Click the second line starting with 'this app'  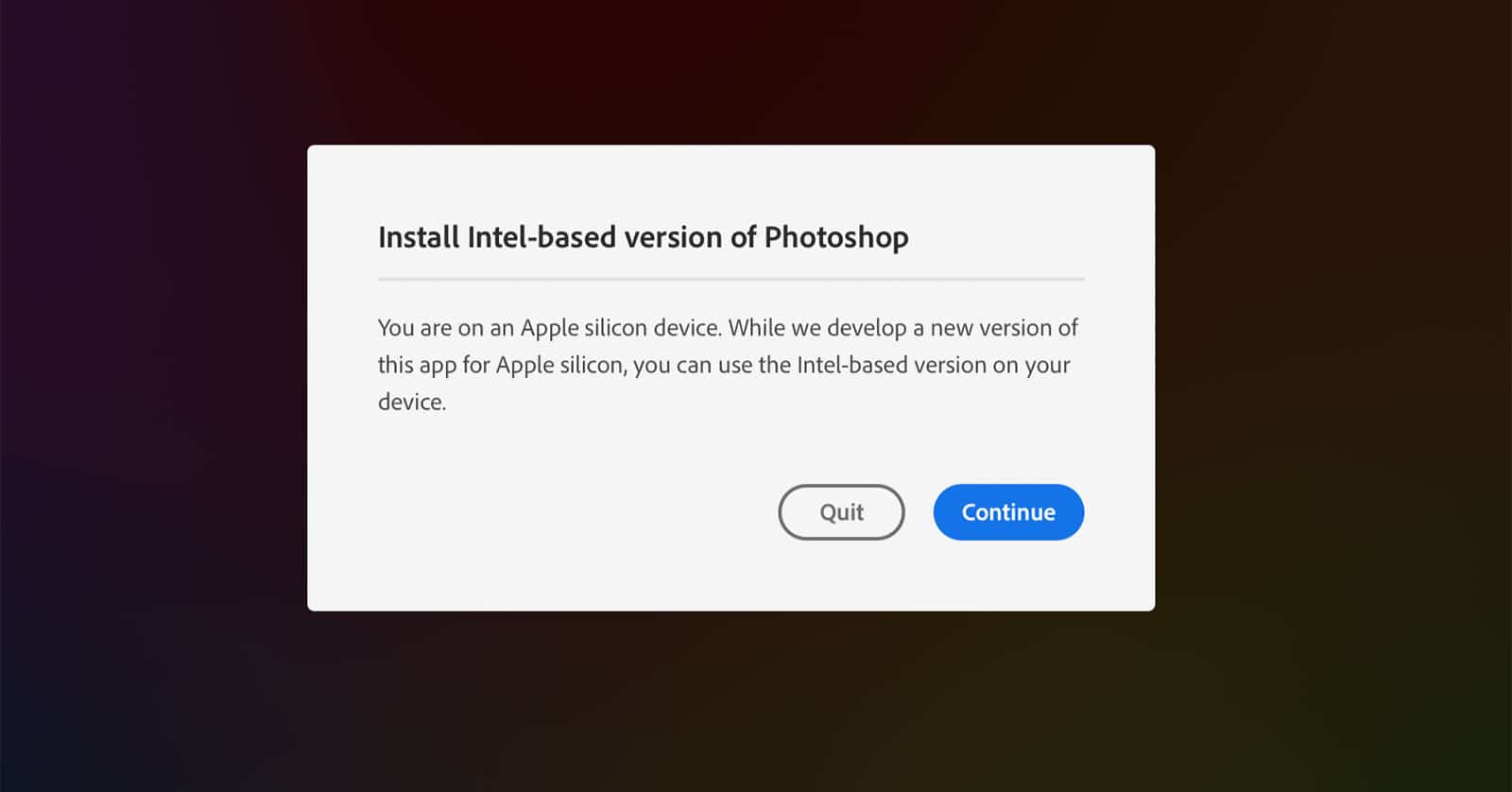[x=724, y=365]
